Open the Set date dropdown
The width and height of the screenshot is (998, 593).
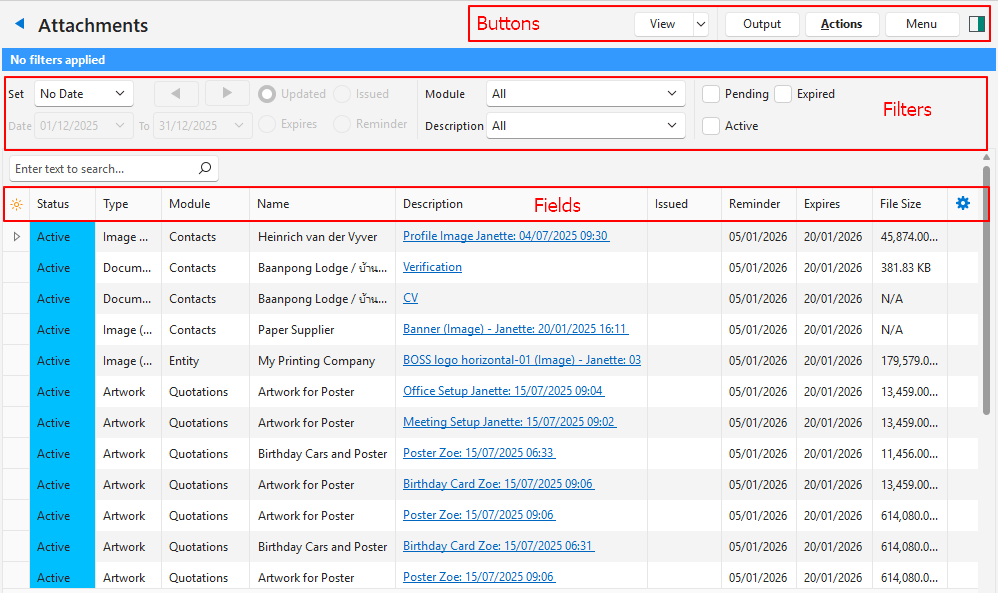(x=84, y=94)
